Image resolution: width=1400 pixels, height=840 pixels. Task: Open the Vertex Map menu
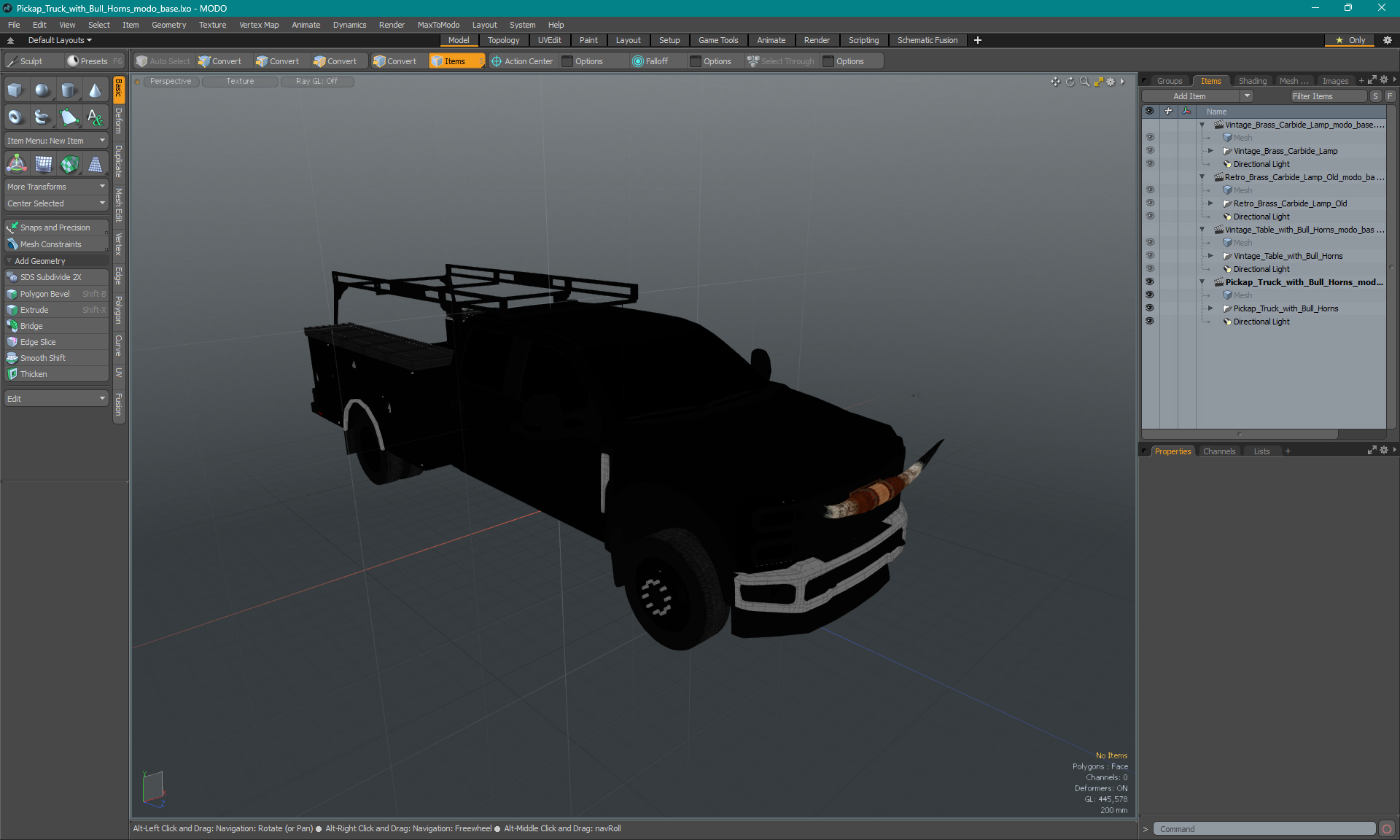pyautogui.click(x=259, y=25)
